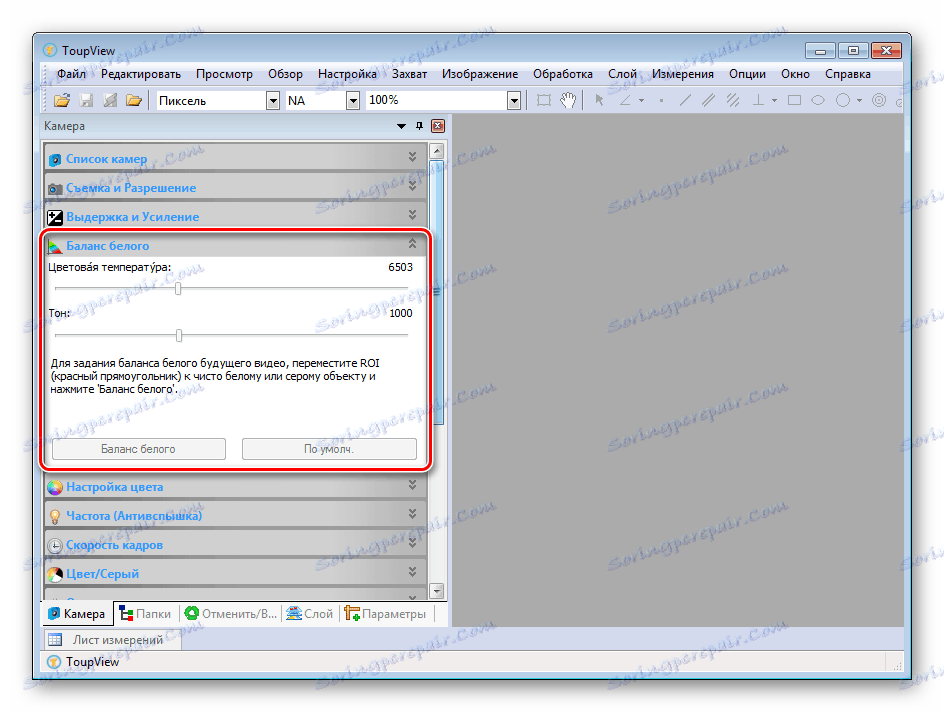This screenshot has height=712, width=944.
Task: Expand the Цвет/Серый section
Action: [x=412, y=571]
